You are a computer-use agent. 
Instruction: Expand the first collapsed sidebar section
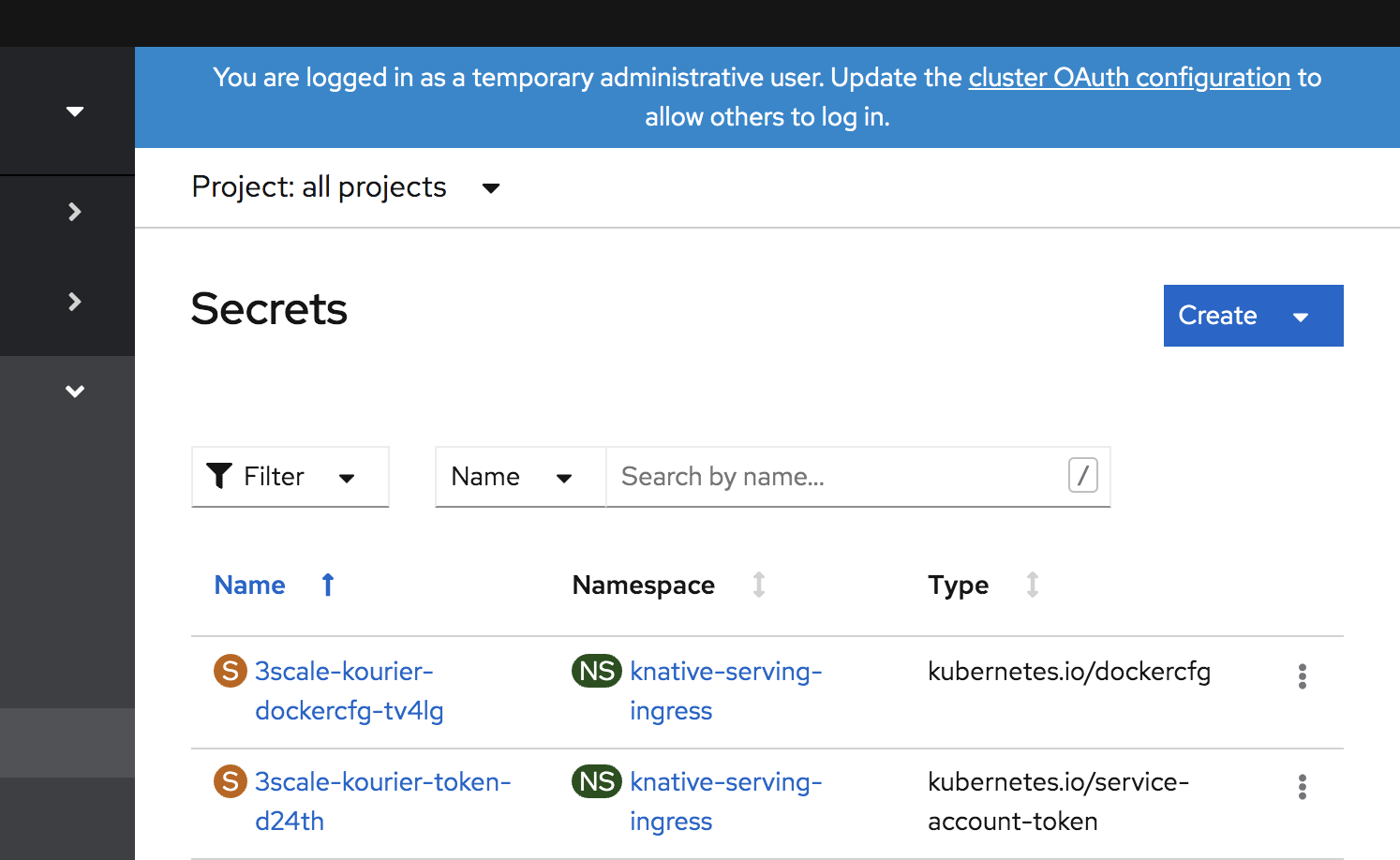(75, 212)
